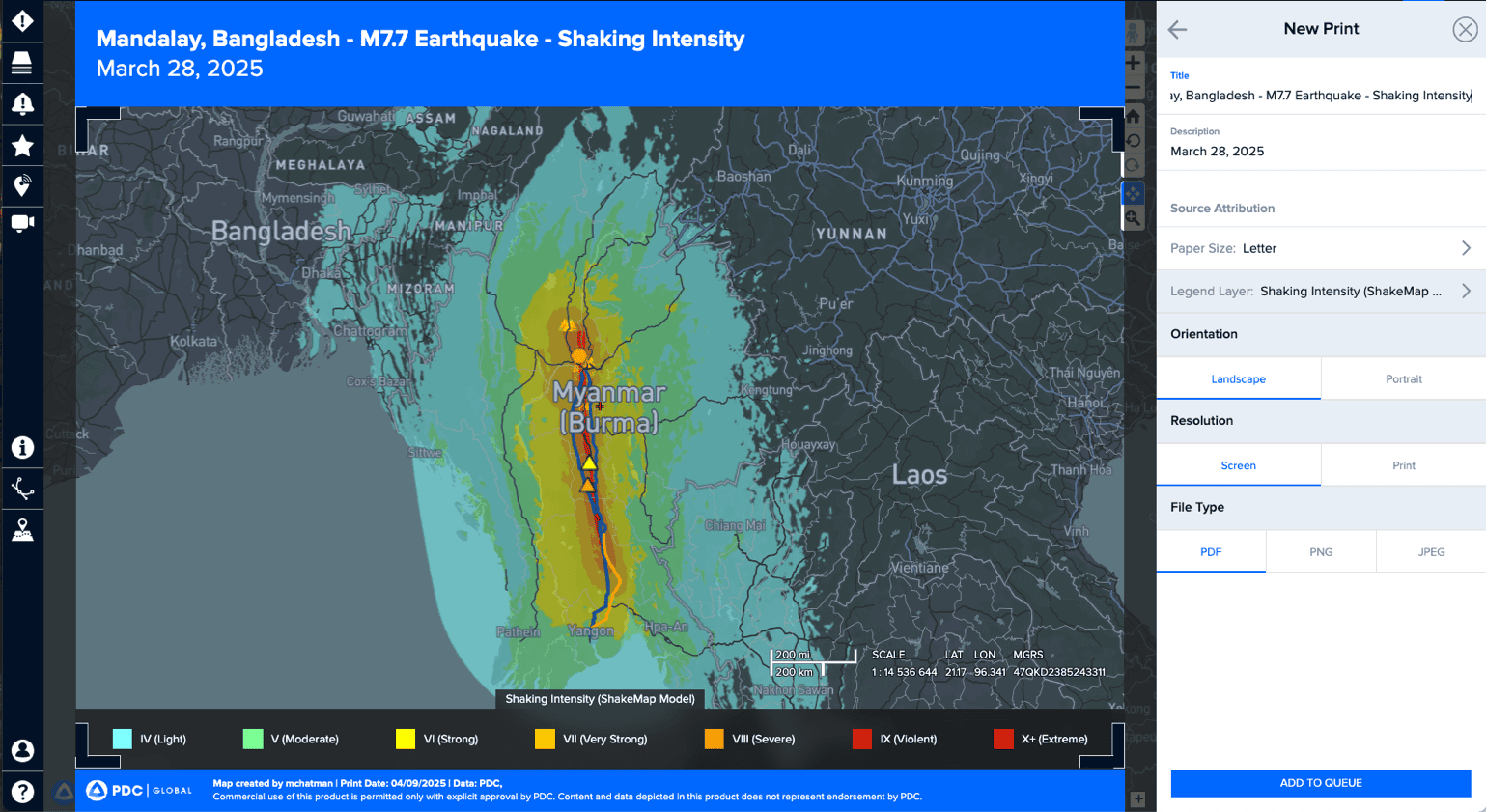
Task: Expand the Paper Size Letter option
Action: click(x=1320, y=248)
